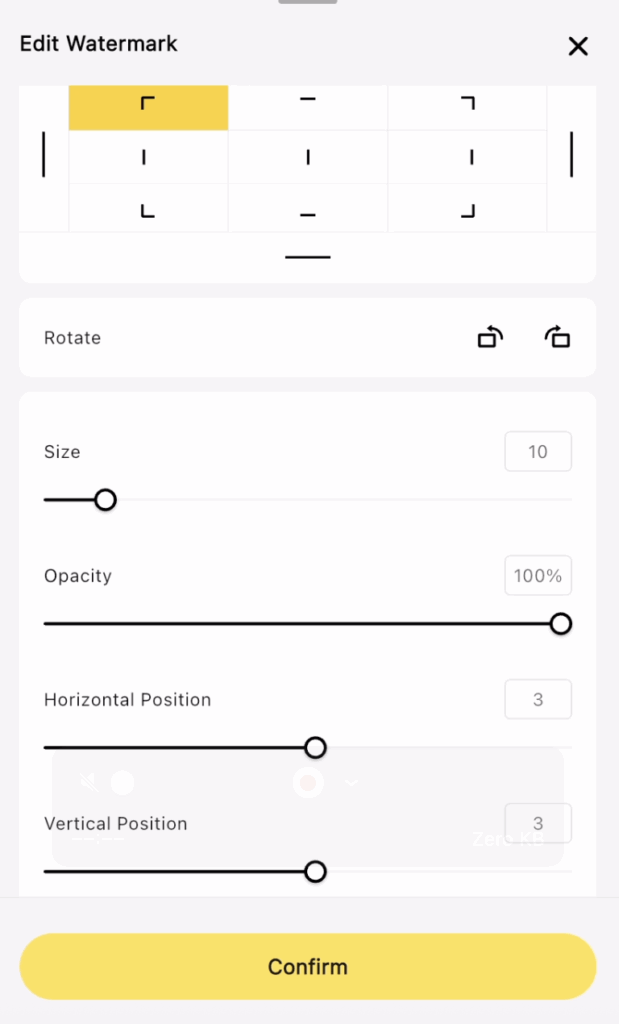
Task: Rotate watermark counterclockwise
Action: 490,338
